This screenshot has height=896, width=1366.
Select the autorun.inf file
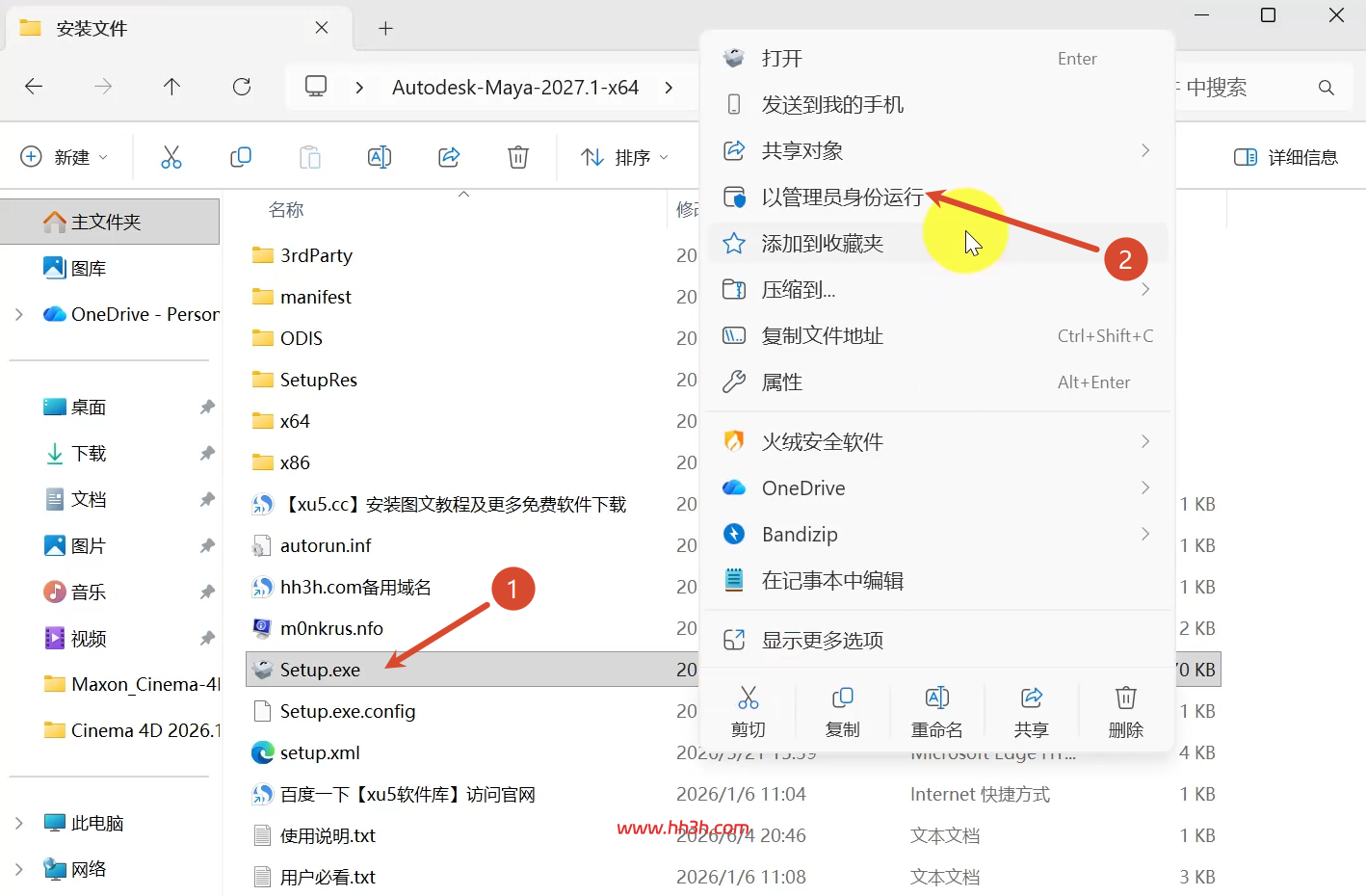(313, 545)
